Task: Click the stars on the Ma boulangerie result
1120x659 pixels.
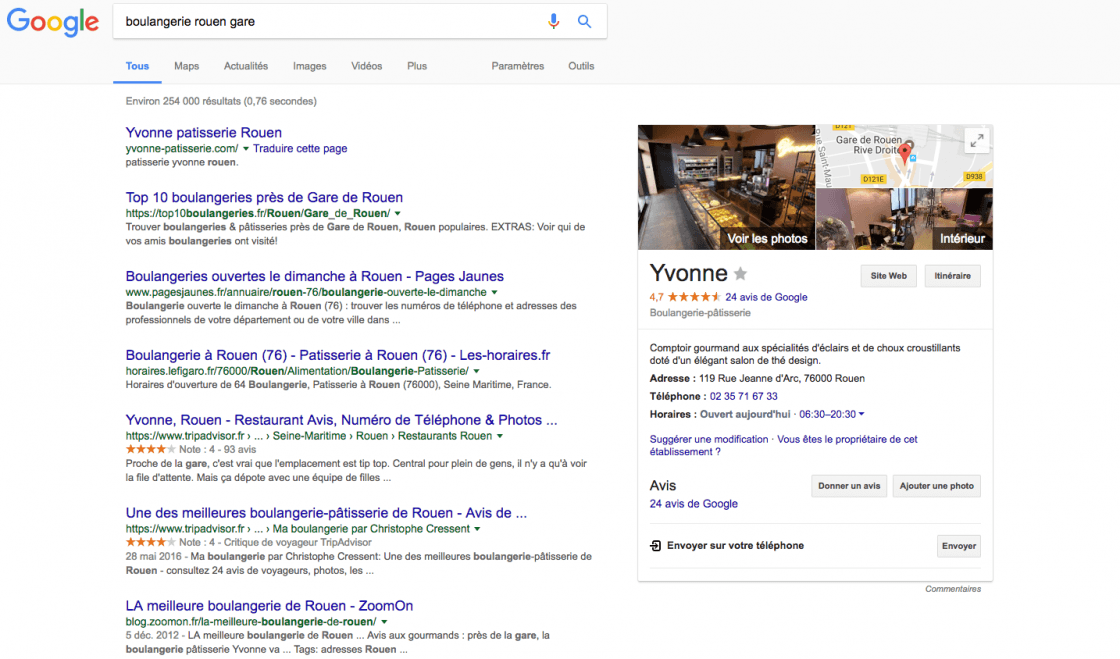Action: click(150, 542)
